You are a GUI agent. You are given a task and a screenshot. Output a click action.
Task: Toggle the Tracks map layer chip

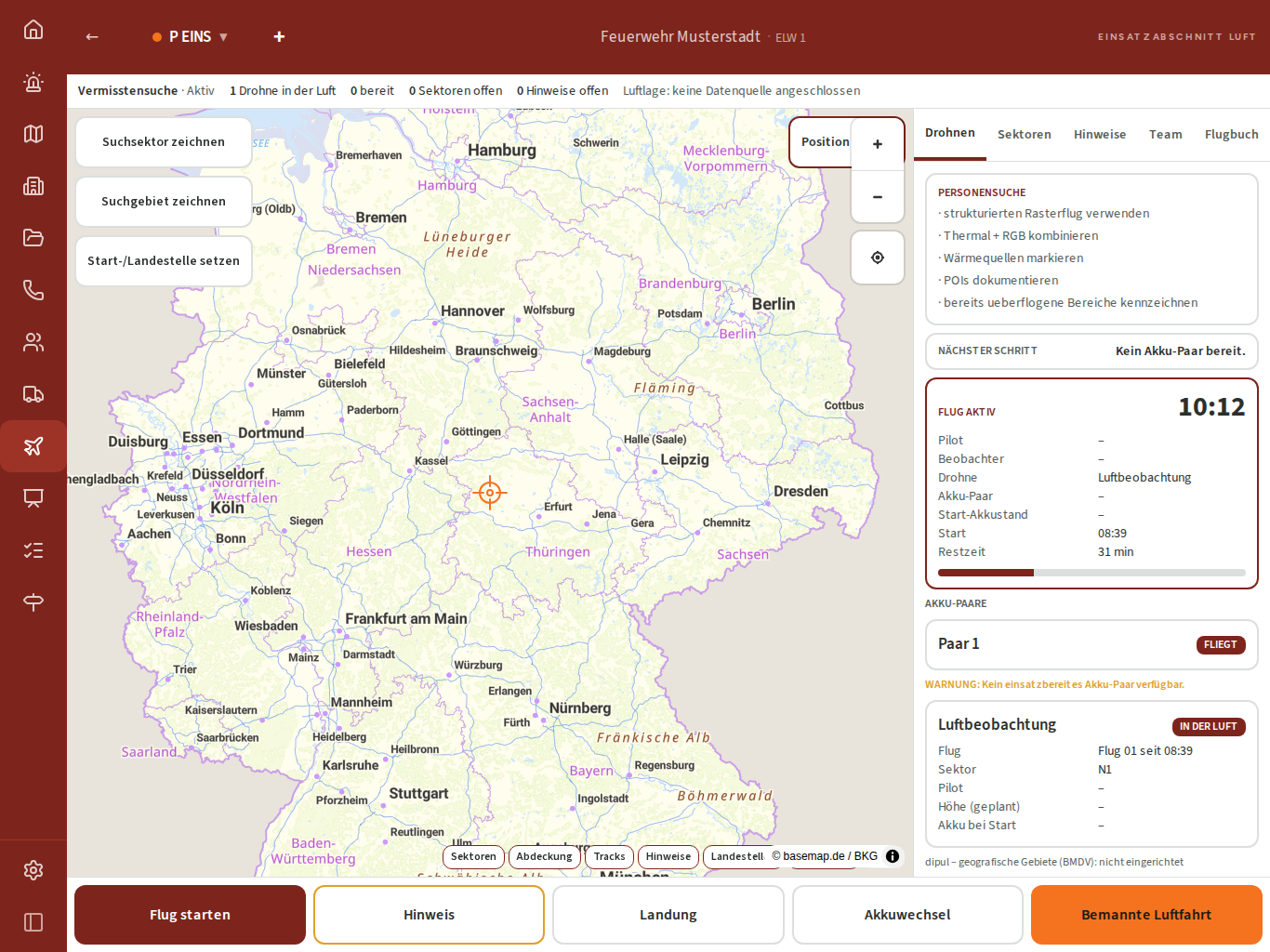click(610, 857)
